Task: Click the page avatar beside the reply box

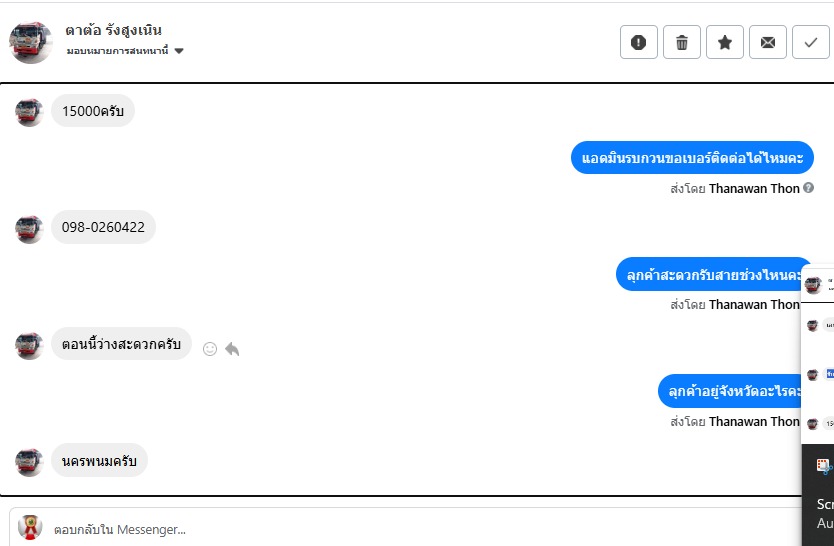Action: click(30, 528)
